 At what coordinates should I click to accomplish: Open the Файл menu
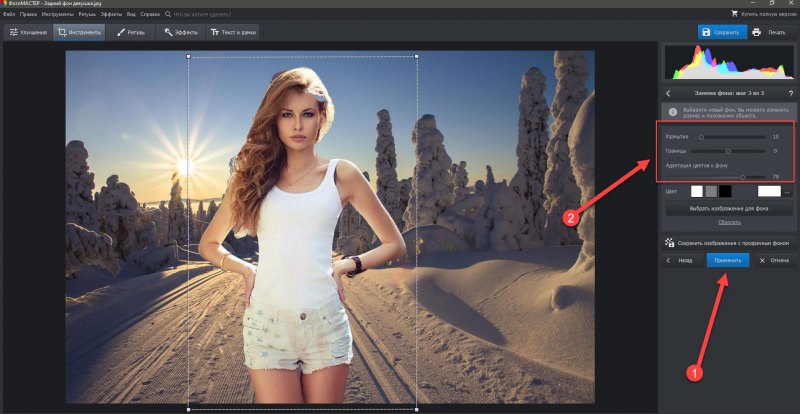click(8, 14)
